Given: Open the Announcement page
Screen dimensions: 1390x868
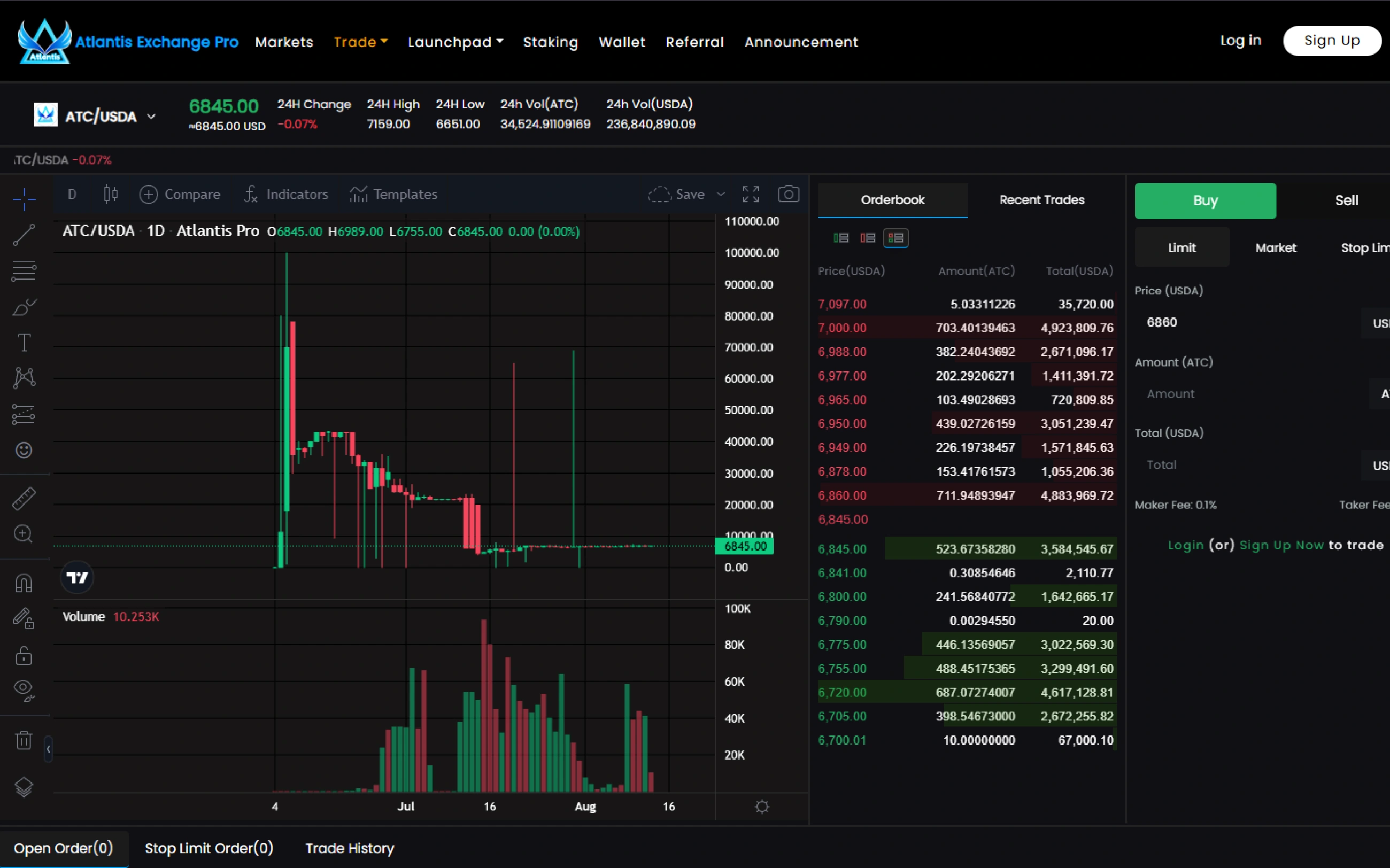Looking at the screenshot, I should pyautogui.click(x=801, y=42).
